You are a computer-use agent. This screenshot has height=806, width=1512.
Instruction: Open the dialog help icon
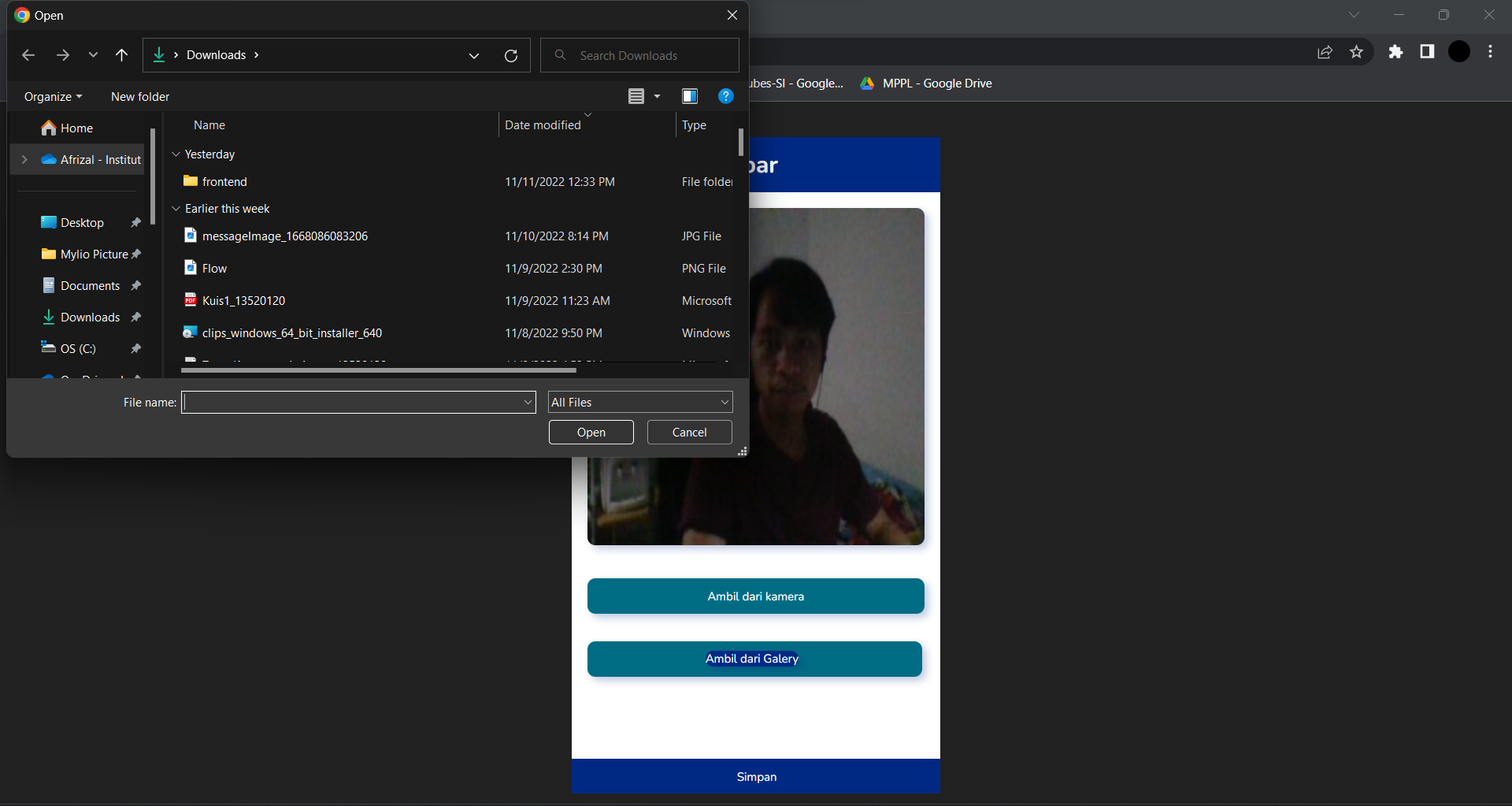(726, 96)
